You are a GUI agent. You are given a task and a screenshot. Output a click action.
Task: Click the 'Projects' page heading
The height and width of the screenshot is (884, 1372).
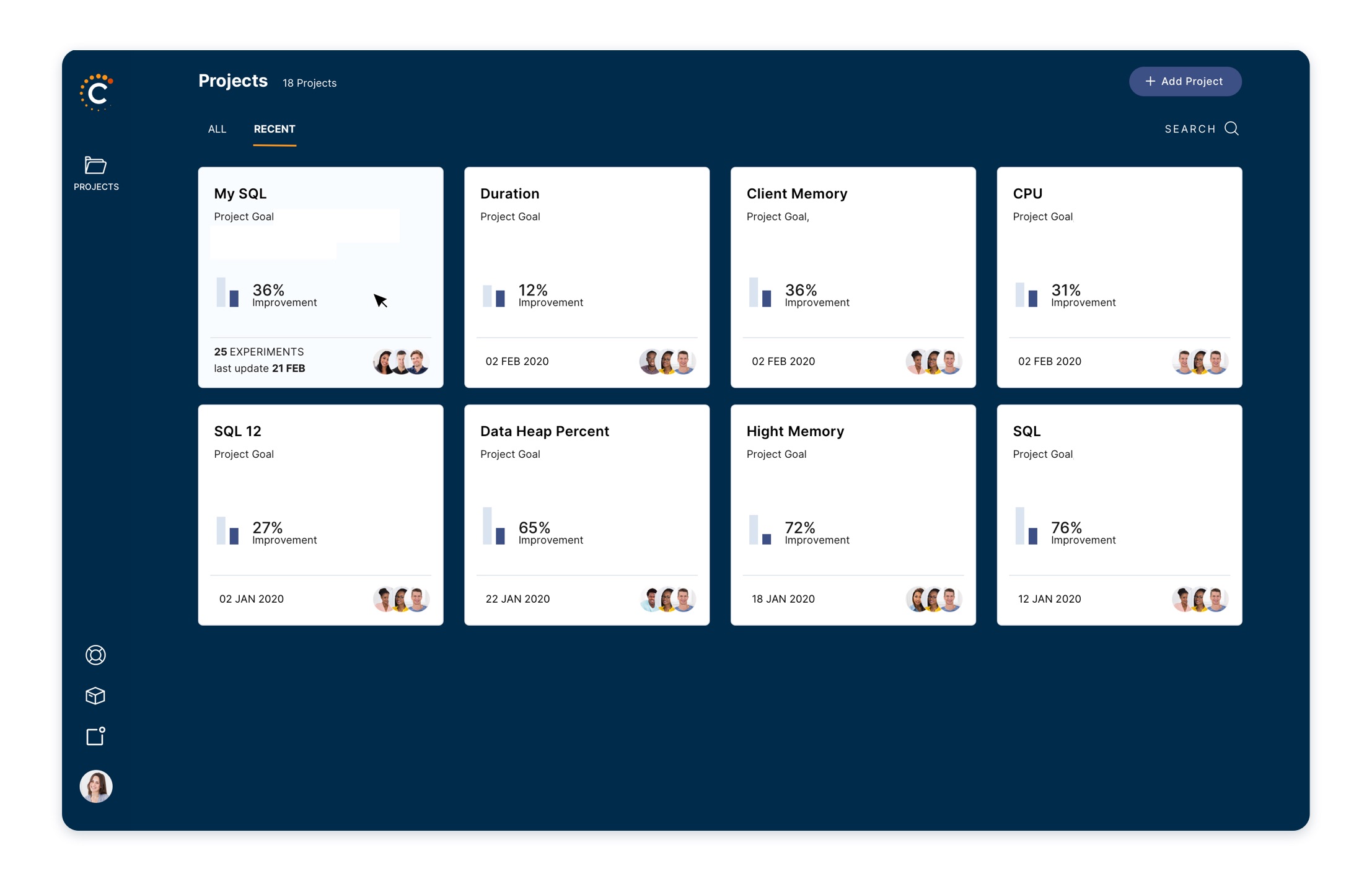point(233,81)
